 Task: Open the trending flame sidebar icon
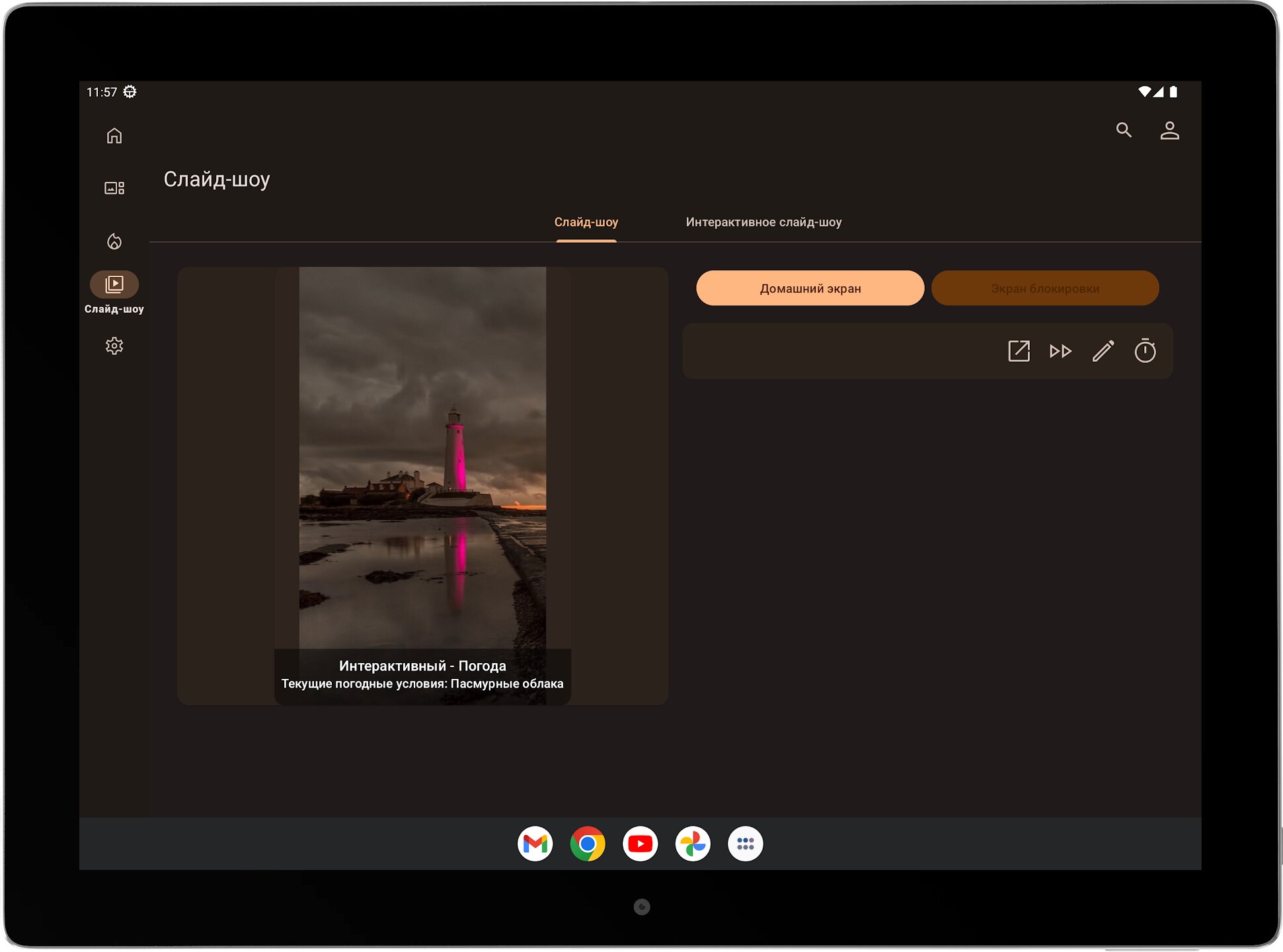[114, 241]
